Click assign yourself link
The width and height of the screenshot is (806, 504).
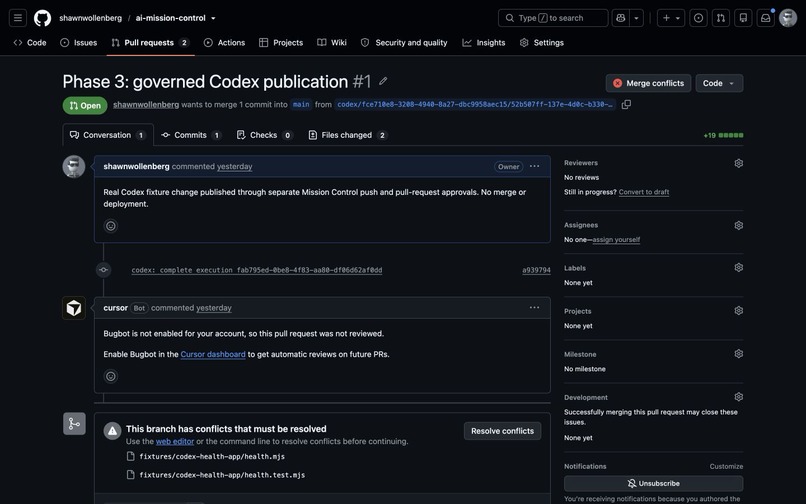[x=616, y=240]
